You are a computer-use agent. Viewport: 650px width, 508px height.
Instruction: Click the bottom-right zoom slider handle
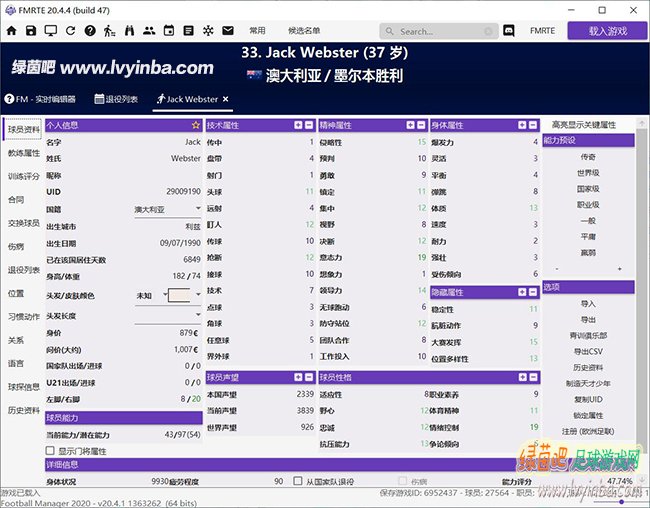click(x=621, y=502)
